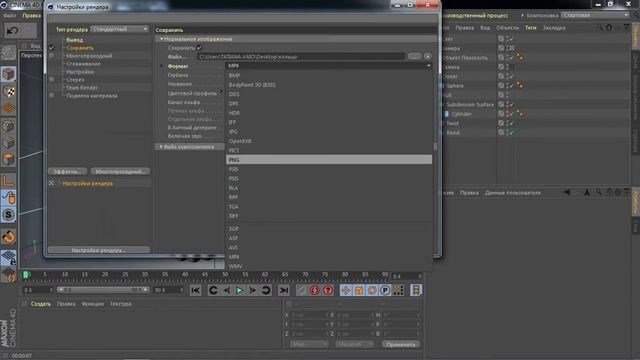Toggle the Point Level Animation dots icon
This screenshot has width=640, height=360.
[398, 290]
